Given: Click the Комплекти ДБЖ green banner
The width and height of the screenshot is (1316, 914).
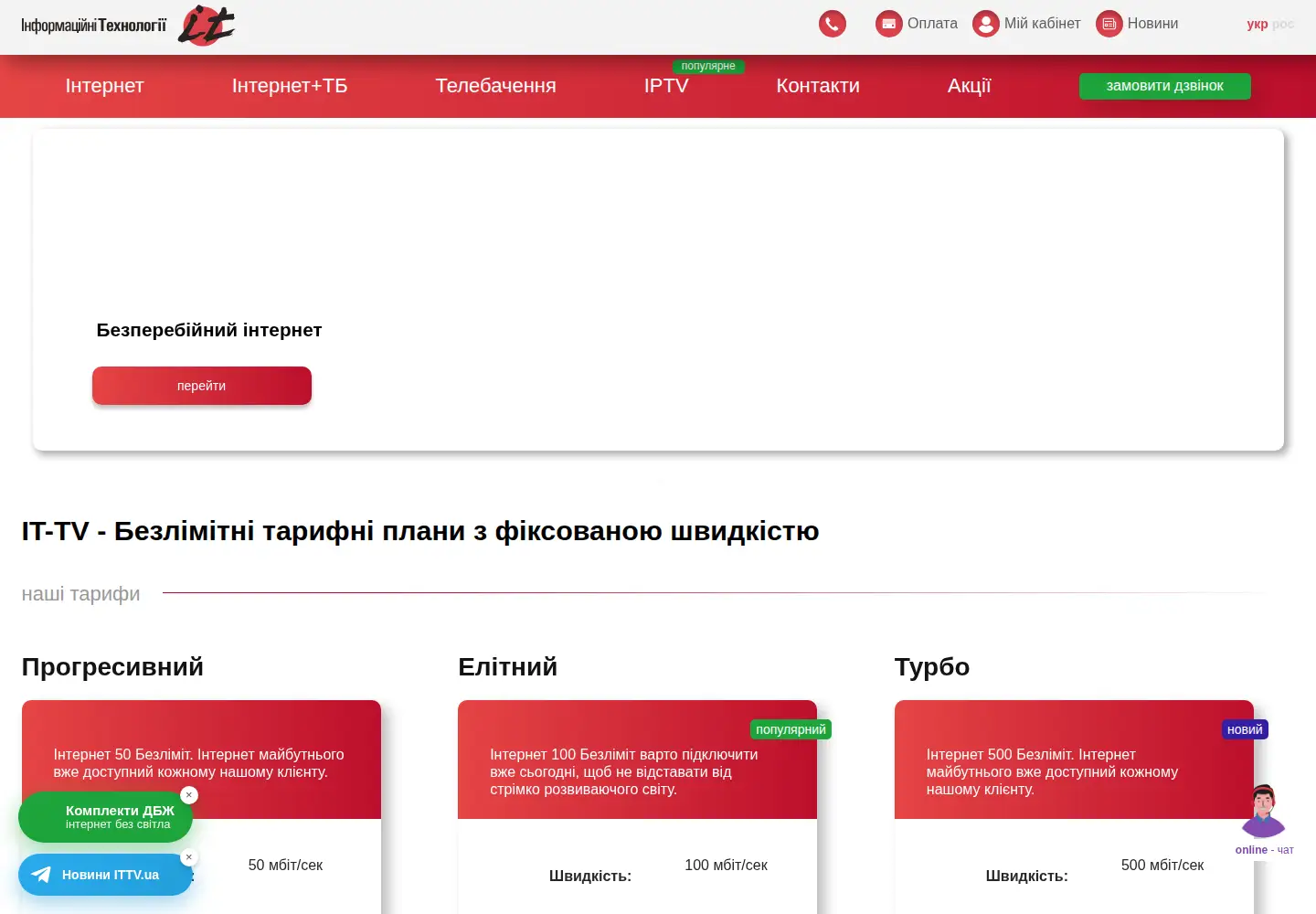Looking at the screenshot, I should pos(105,817).
